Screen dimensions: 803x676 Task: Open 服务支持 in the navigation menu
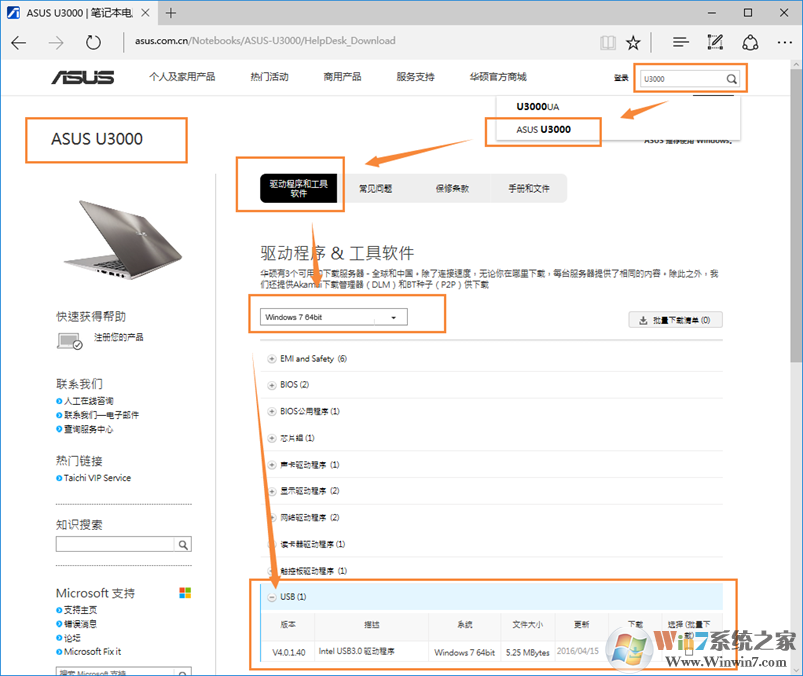tap(415, 77)
